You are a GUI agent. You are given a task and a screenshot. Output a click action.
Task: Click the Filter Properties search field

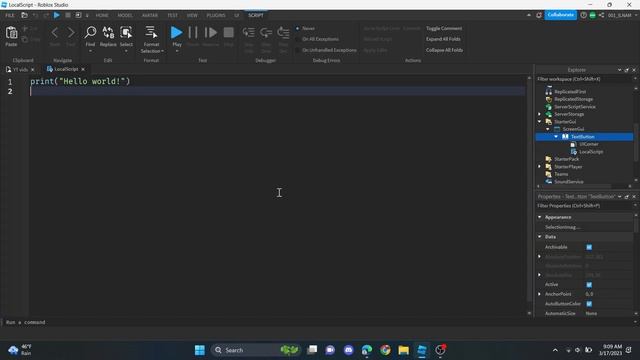584,206
